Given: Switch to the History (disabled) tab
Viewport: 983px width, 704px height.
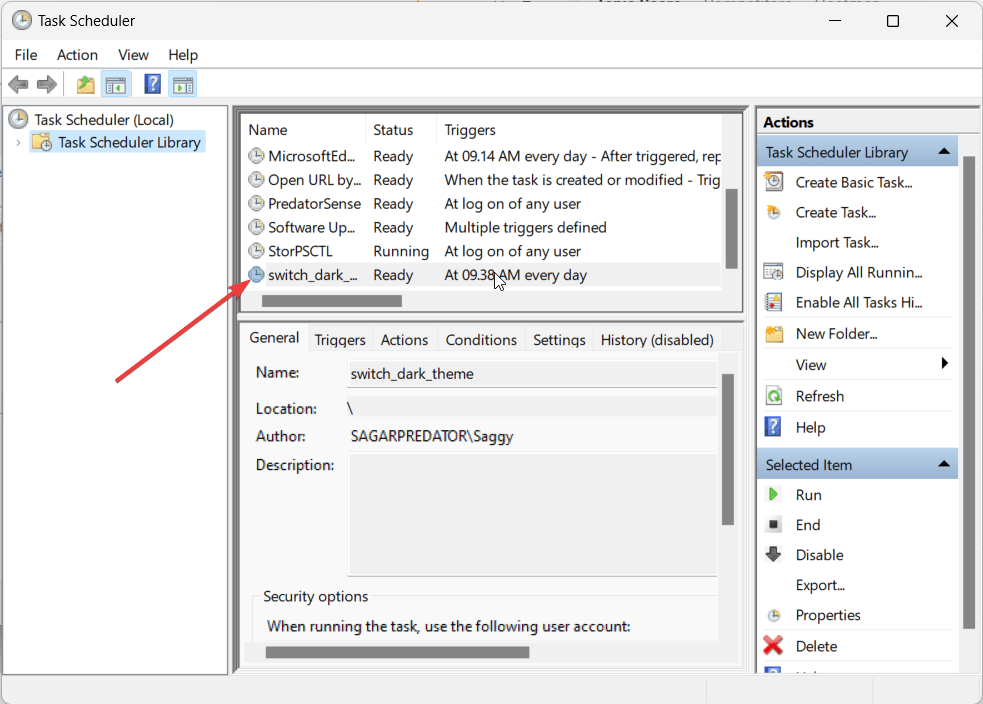Looking at the screenshot, I should coord(657,340).
